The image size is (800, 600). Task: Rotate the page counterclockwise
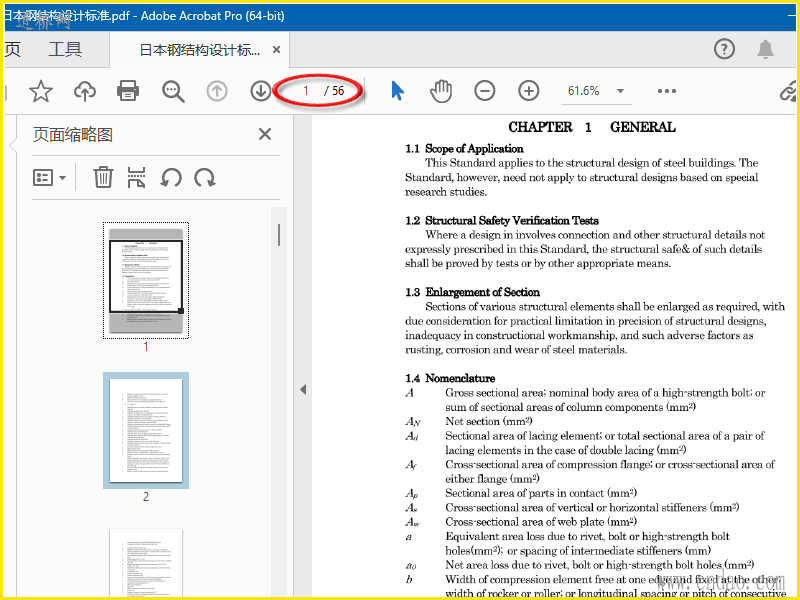[x=171, y=178]
